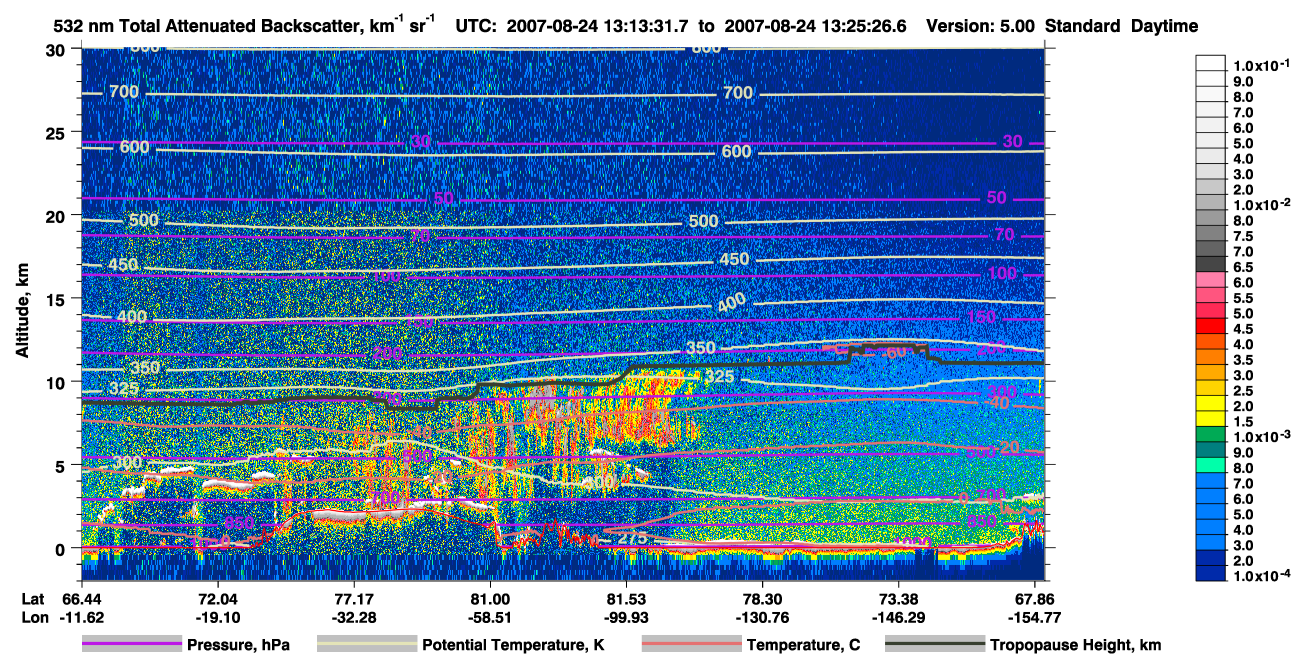Click the '275' potential temperature contour label
The width and height of the screenshot is (1300, 667).
(x=632, y=538)
